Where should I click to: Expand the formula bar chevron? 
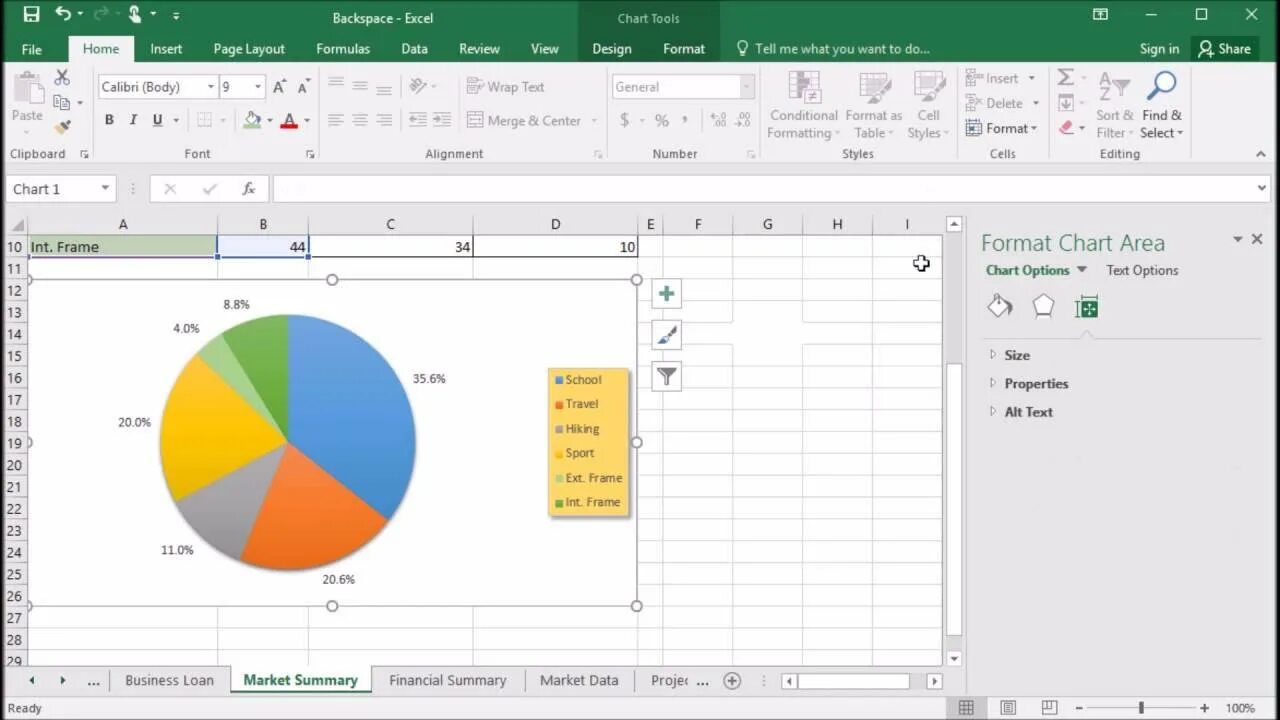1262,188
